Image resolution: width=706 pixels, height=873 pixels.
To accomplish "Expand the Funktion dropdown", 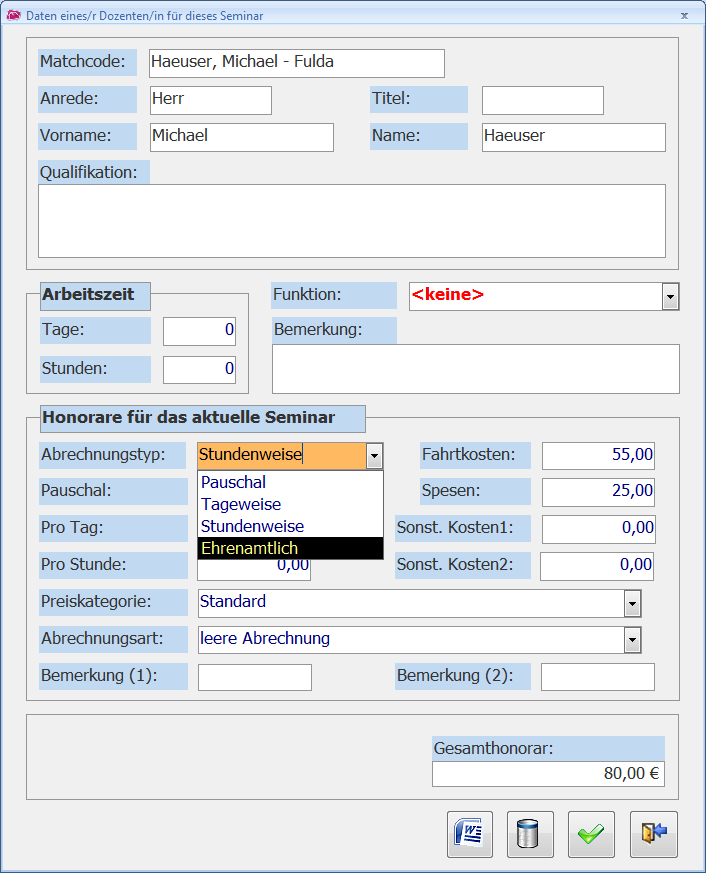I will [670, 296].
